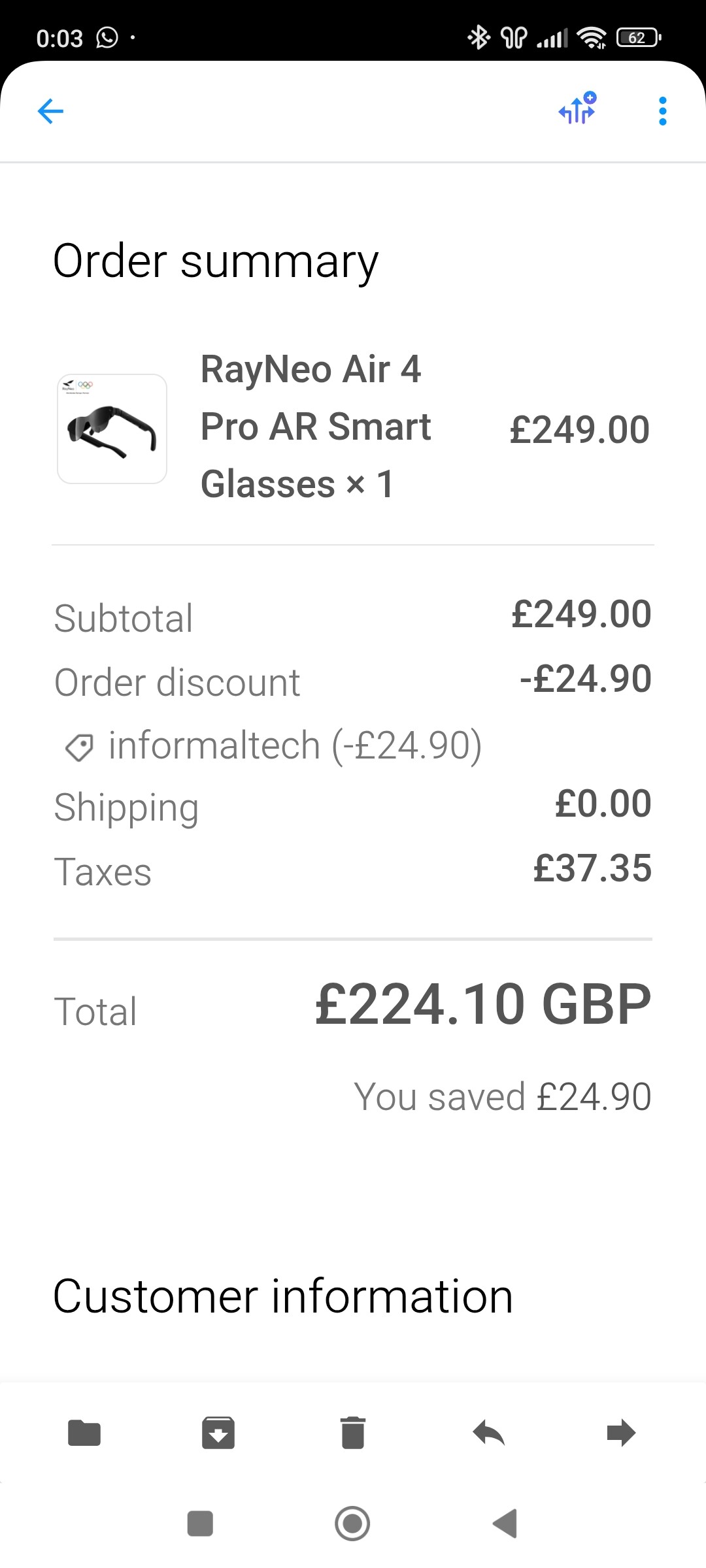Archive this email with archive icon

[218, 1433]
